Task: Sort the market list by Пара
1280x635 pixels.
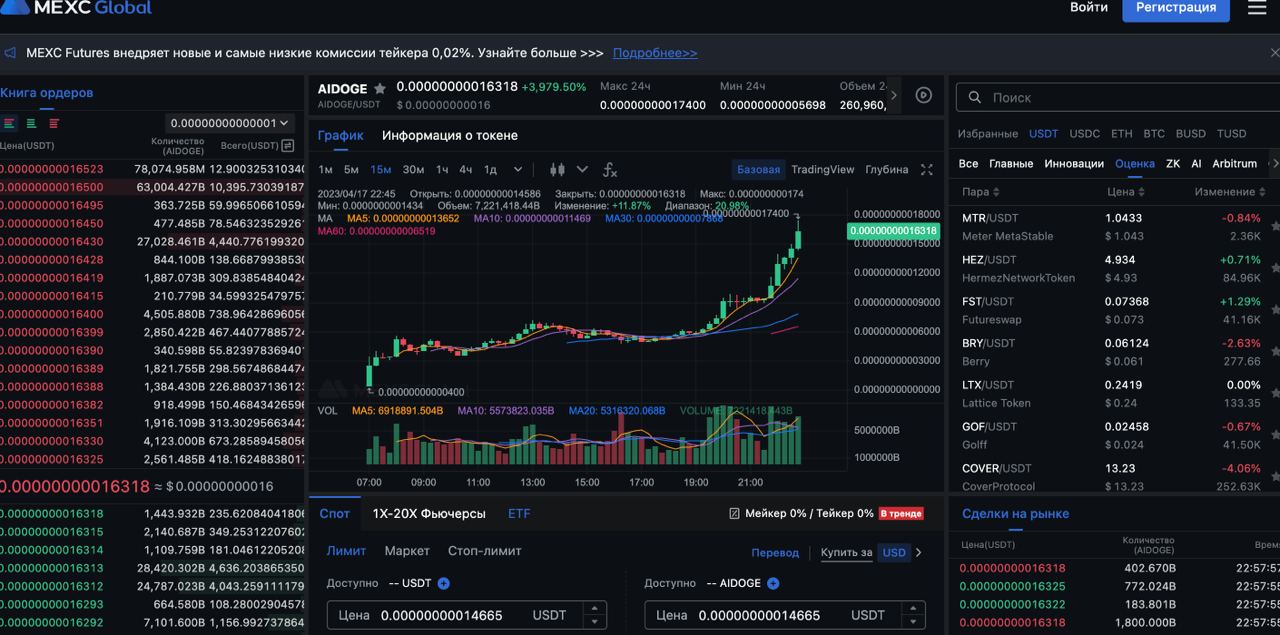Action: pos(981,192)
